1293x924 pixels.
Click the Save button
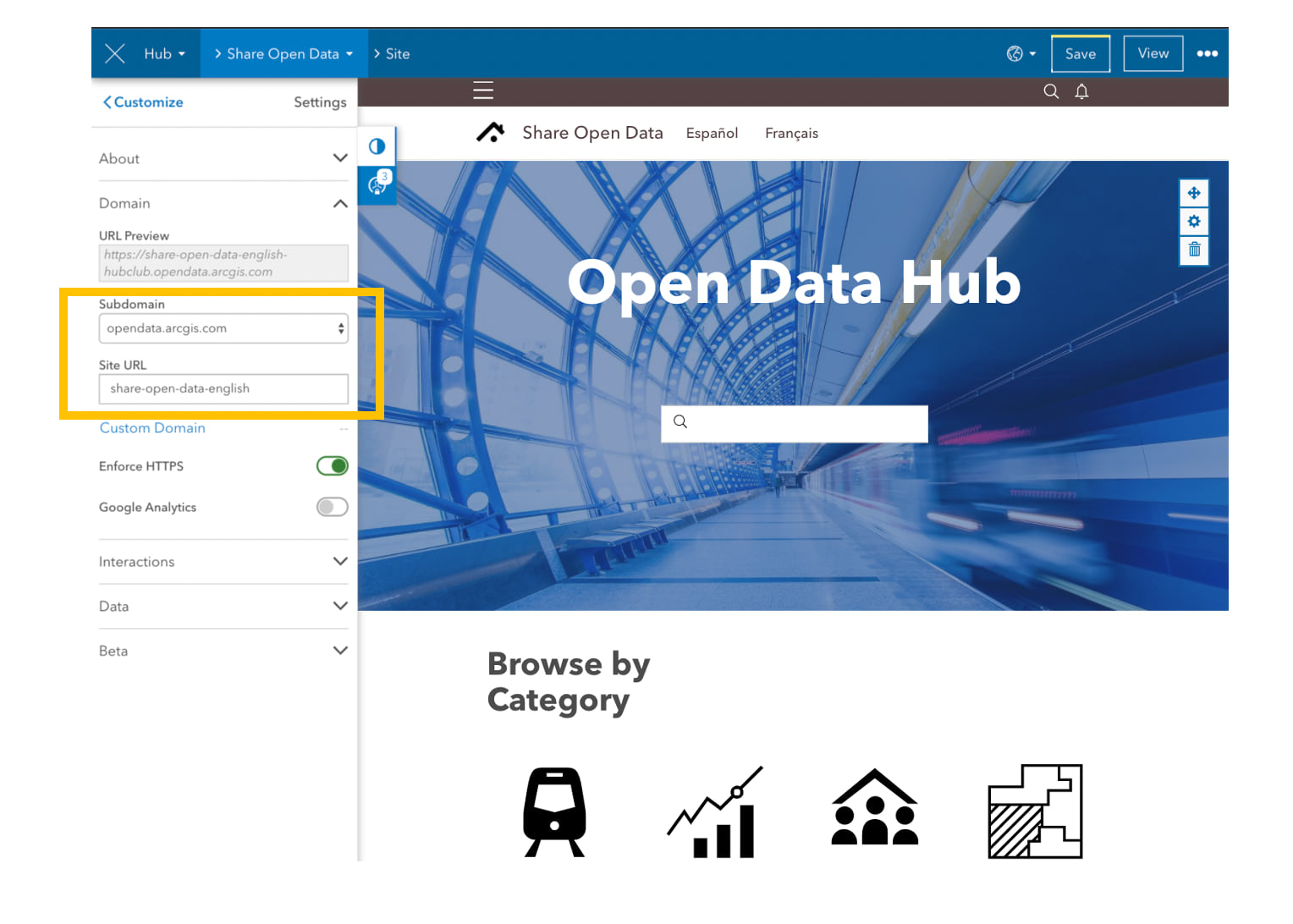[1081, 53]
